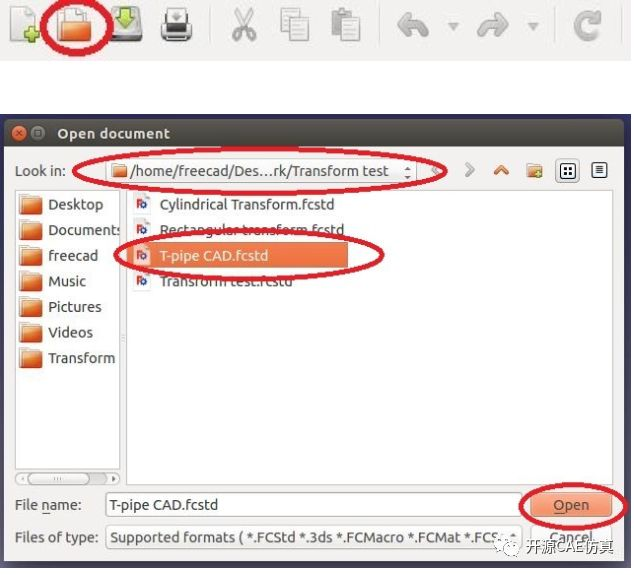This screenshot has width=634, height=575.
Task: Switch to icon list view mode
Action: click(568, 171)
